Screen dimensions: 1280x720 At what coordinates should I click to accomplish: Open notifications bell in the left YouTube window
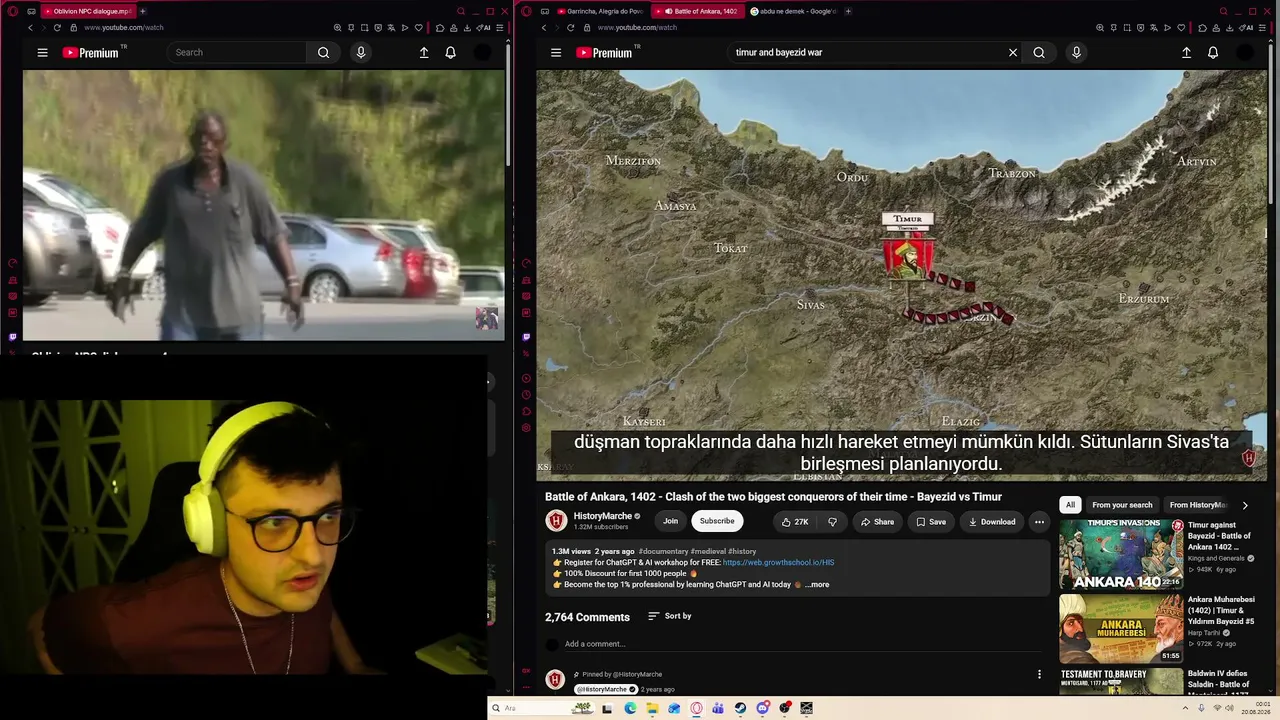pos(451,53)
